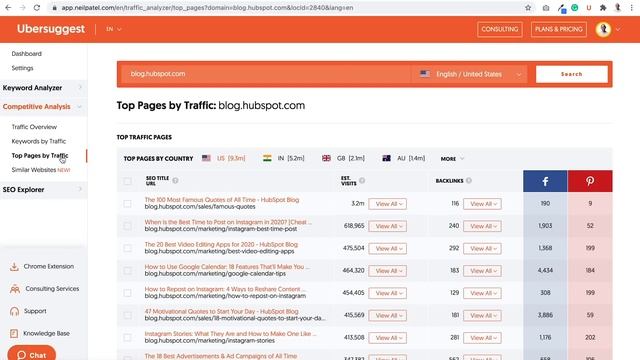Open the English / United States dropdown
Screen dimensions: 640x360
(x=470, y=74)
